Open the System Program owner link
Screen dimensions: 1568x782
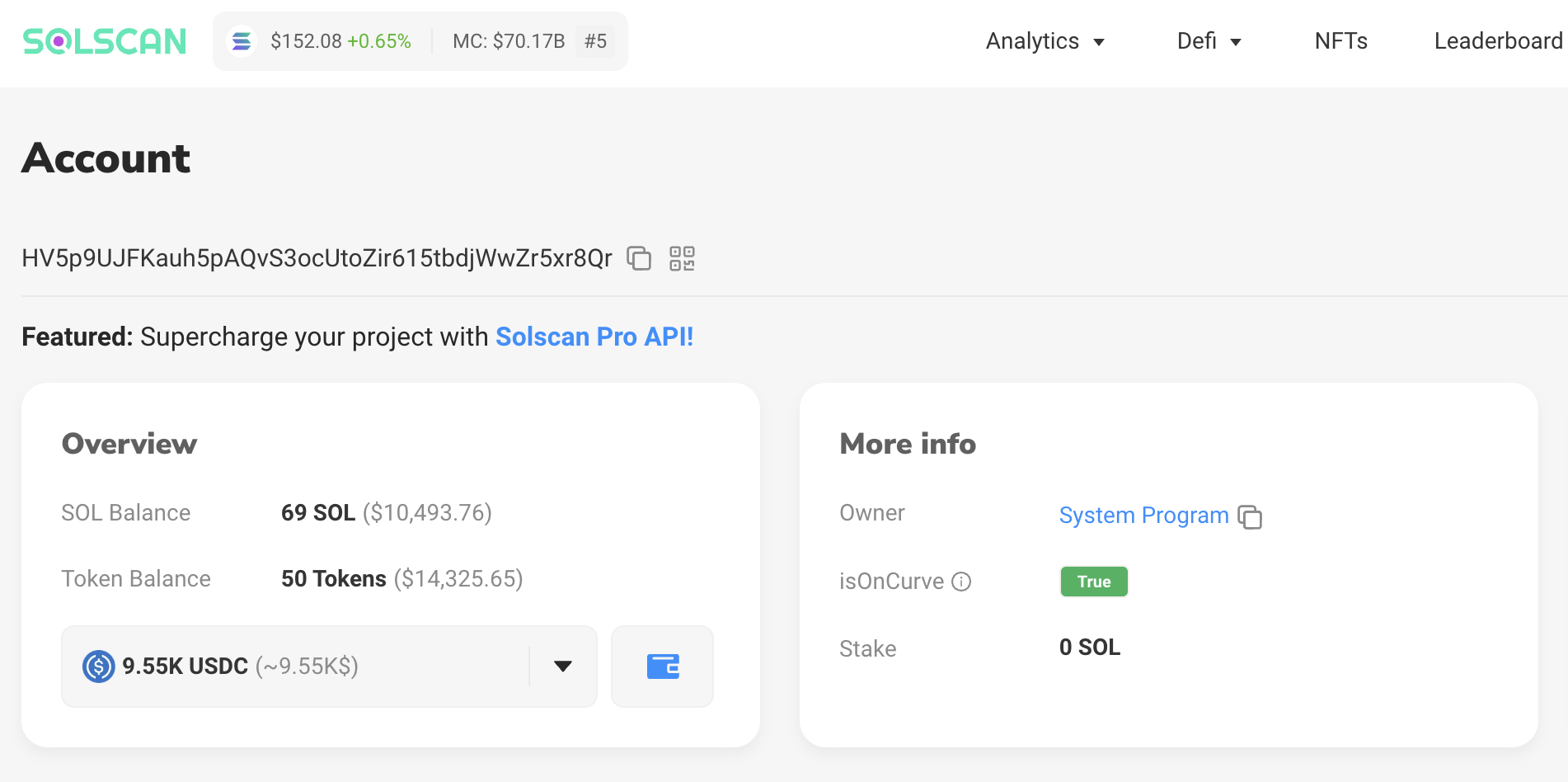[1143, 516]
